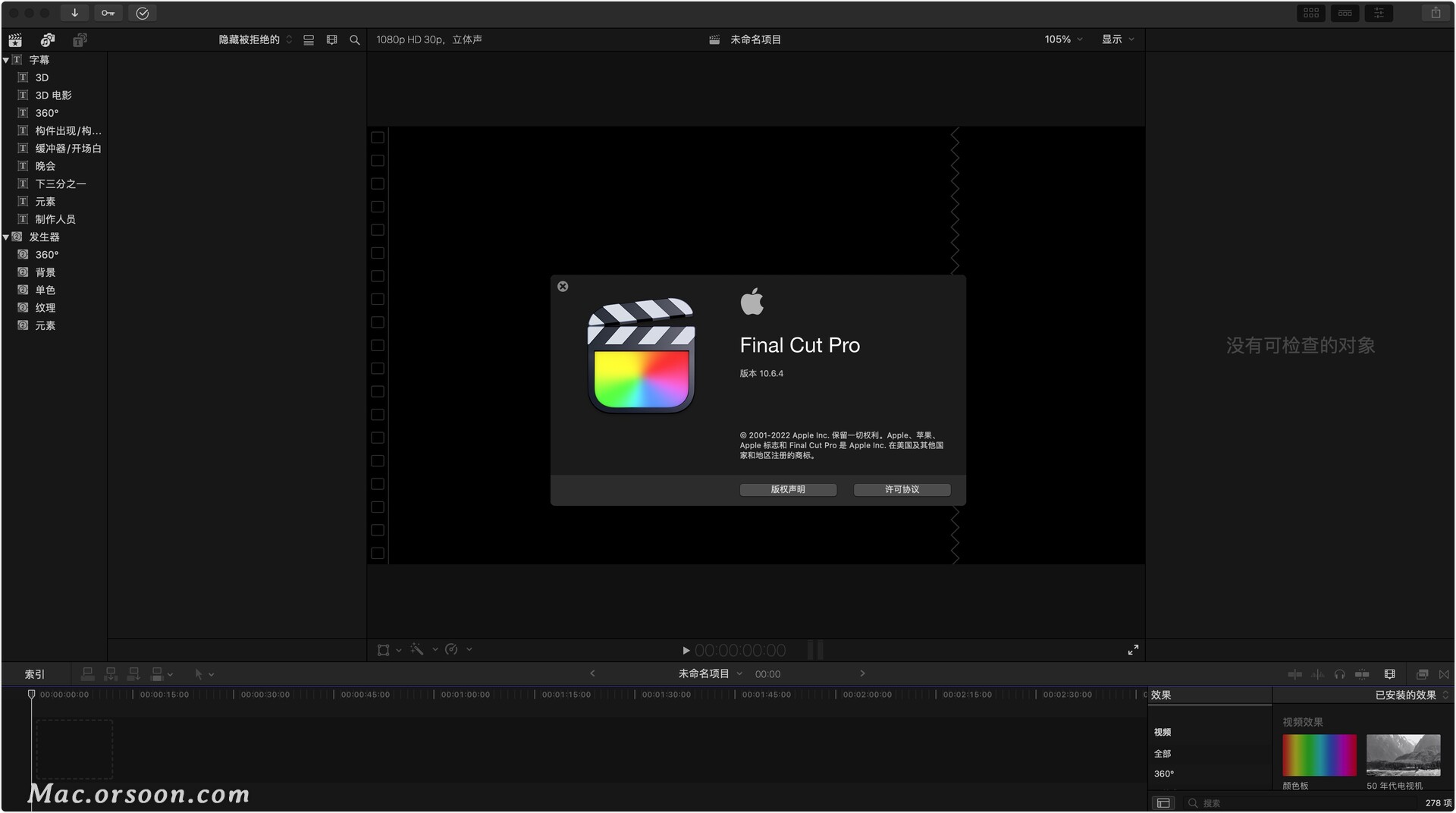Screen dimensions: 1456x813
Task: Open the retime speed gauge menu
Action: point(458,650)
